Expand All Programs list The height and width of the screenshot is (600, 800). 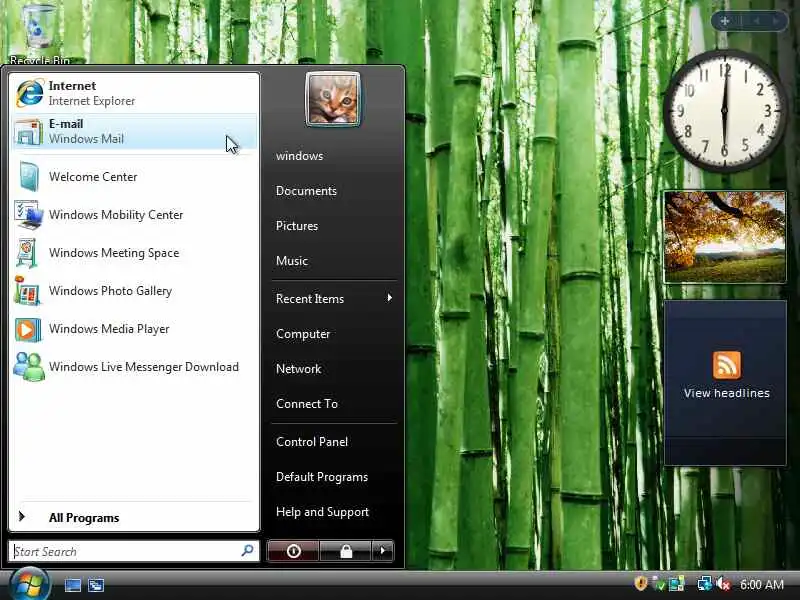pos(134,517)
